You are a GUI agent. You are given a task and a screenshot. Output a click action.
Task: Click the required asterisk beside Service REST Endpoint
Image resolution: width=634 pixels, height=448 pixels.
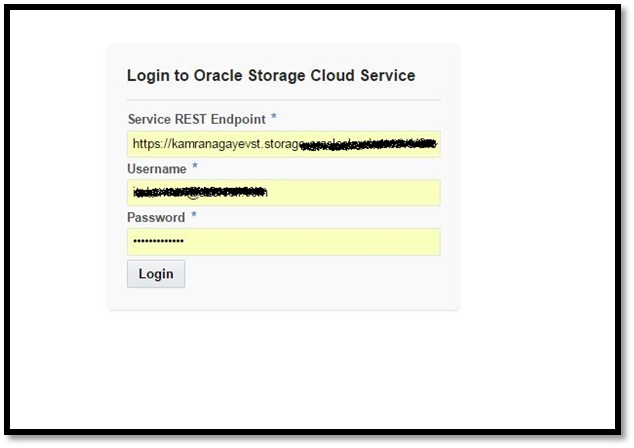pyautogui.click(x=274, y=118)
